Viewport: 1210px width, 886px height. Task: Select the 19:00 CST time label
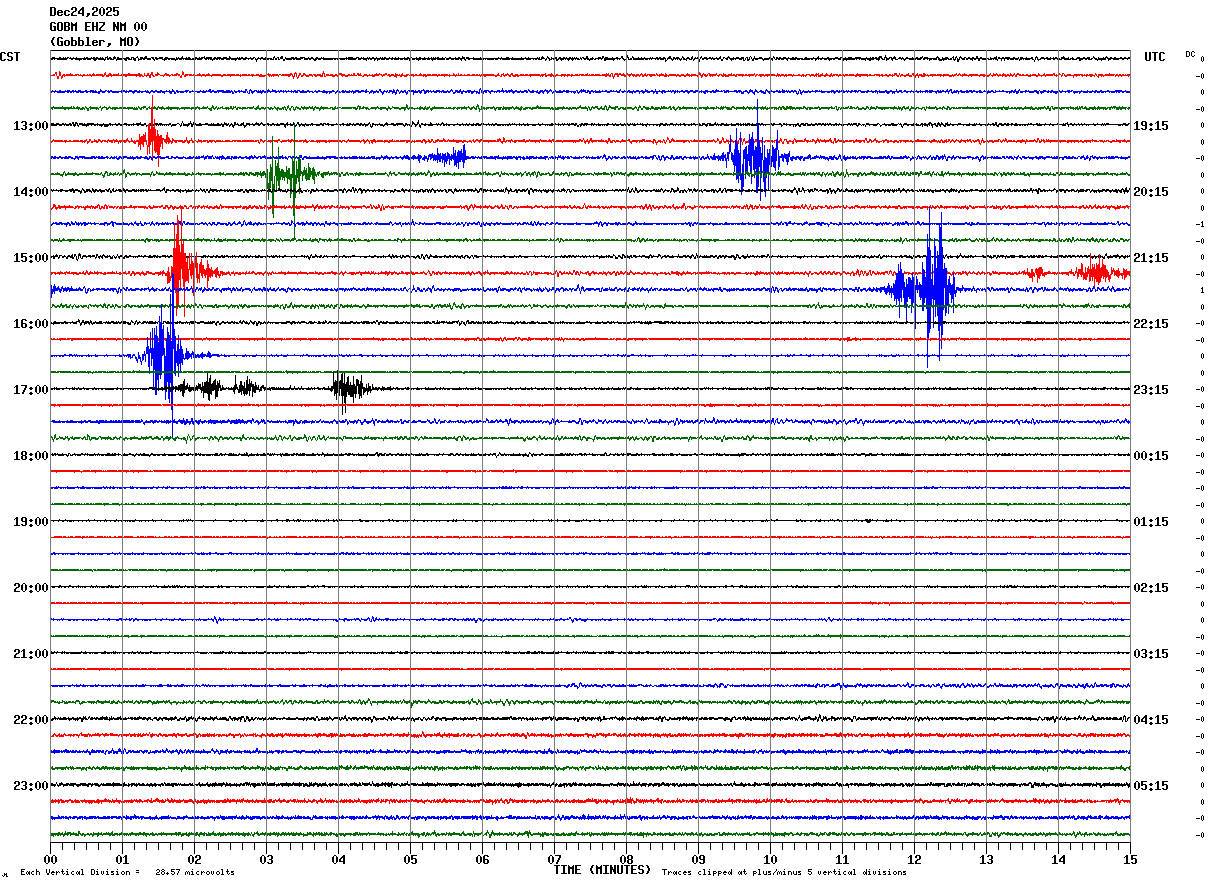tap(30, 522)
